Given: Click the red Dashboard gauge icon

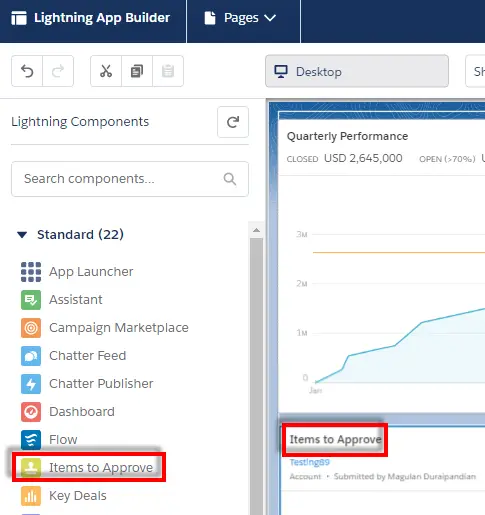Looking at the screenshot, I should pyautogui.click(x=31, y=412).
